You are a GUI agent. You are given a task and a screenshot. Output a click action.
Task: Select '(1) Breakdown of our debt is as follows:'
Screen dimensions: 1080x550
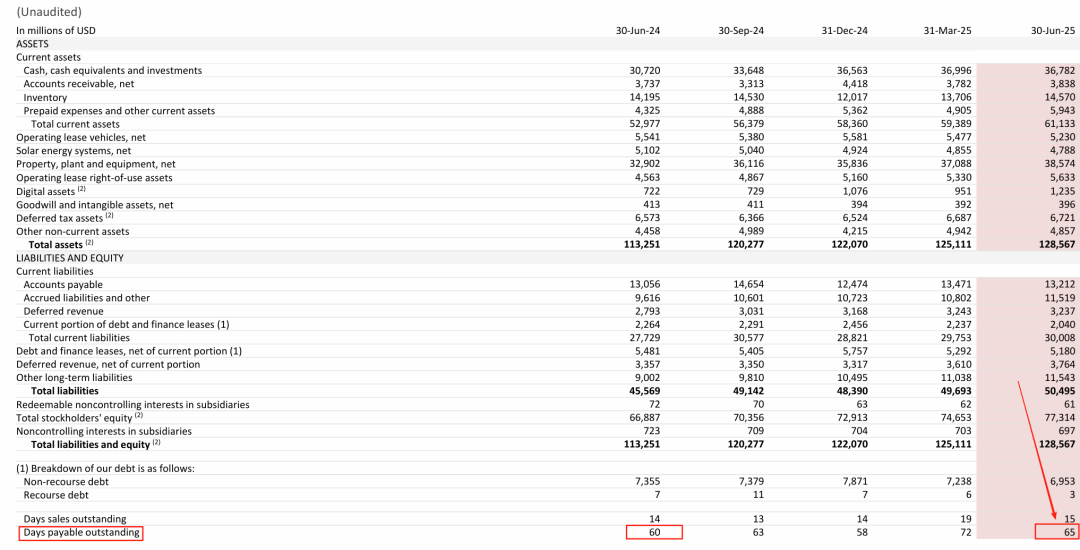point(105,468)
